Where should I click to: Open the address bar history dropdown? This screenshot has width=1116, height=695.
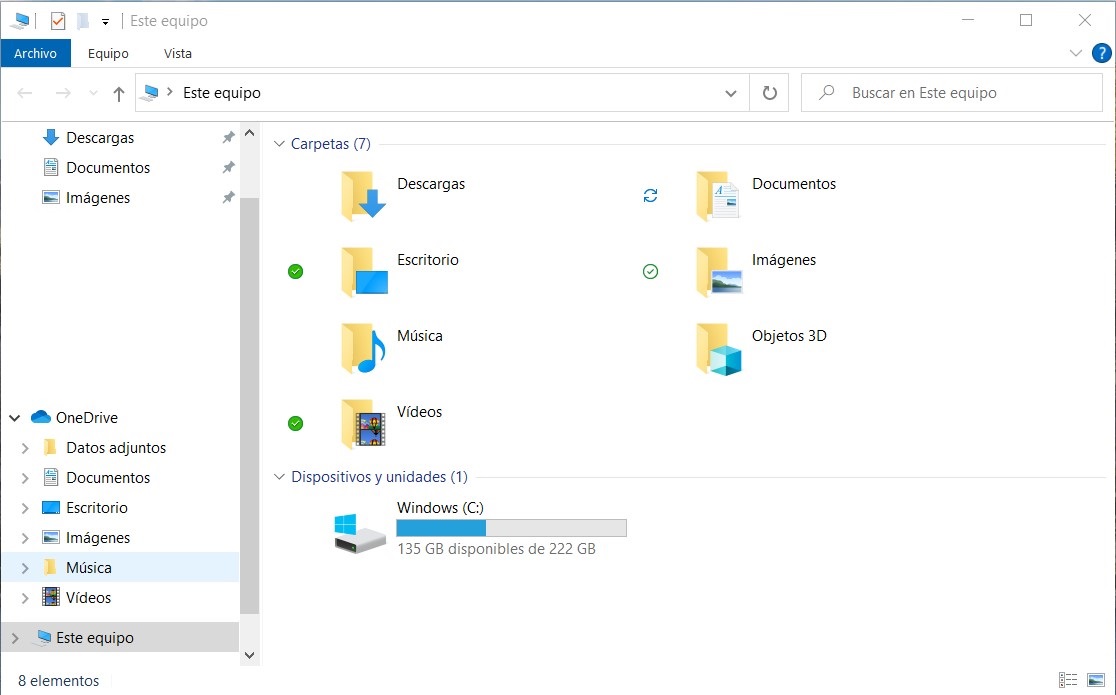(730, 93)
